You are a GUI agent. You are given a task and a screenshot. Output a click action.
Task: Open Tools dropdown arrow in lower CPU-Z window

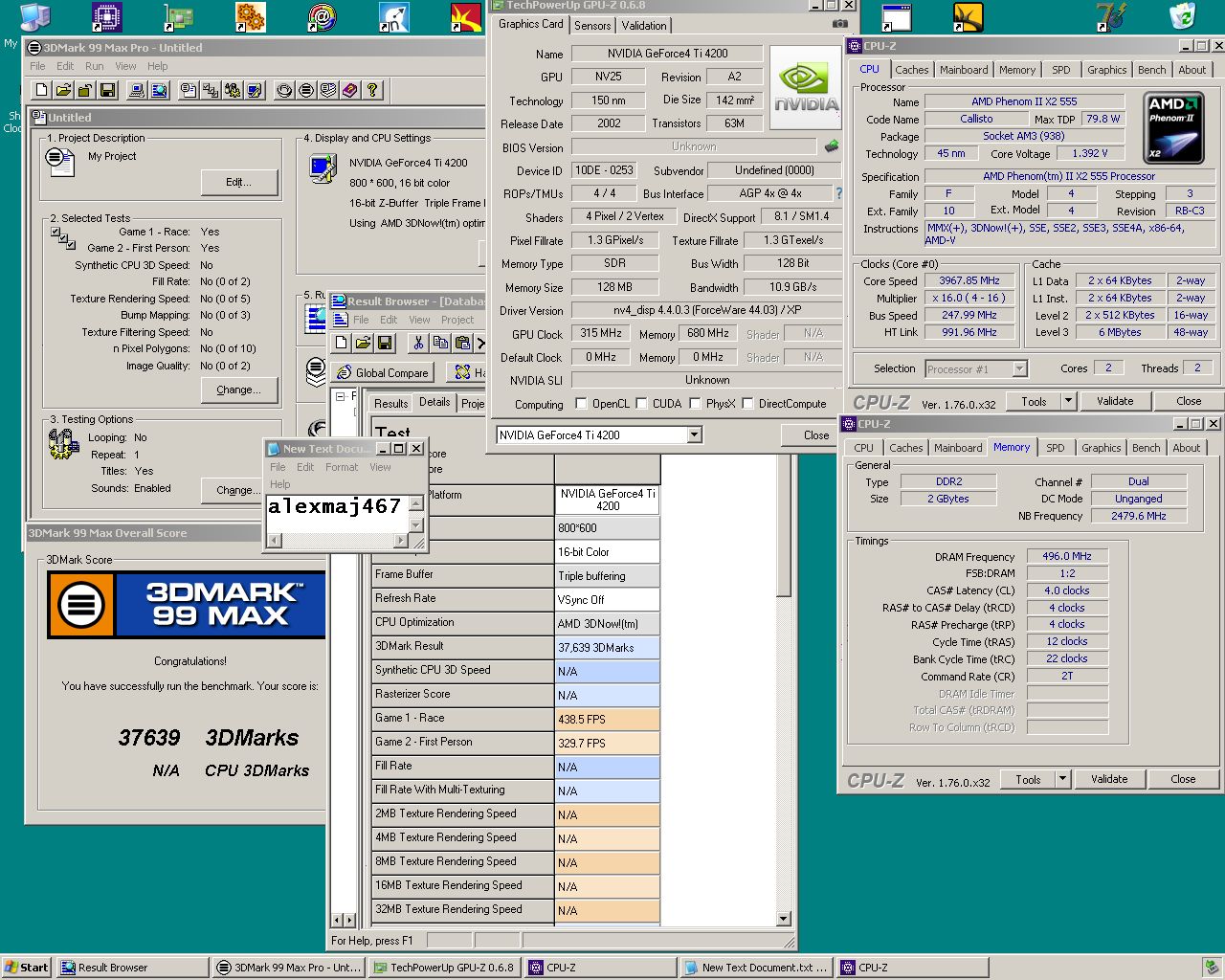(x=1062, y=779)
